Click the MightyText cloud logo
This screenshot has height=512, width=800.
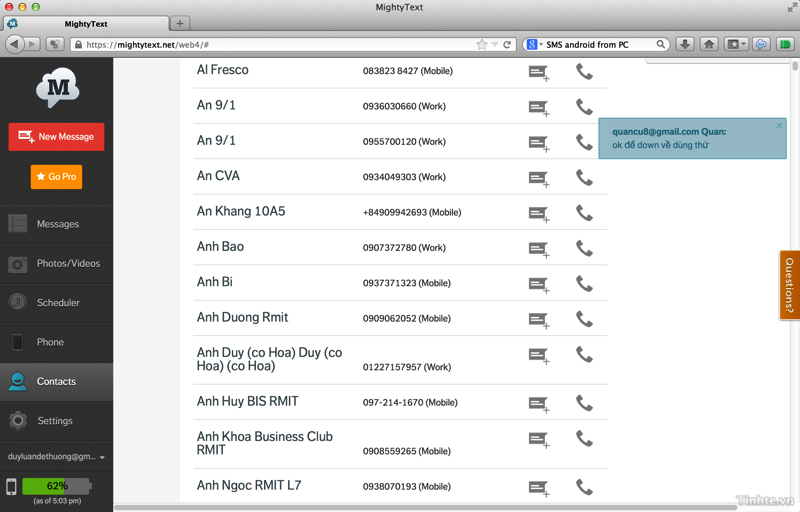[x=57, y=89]
